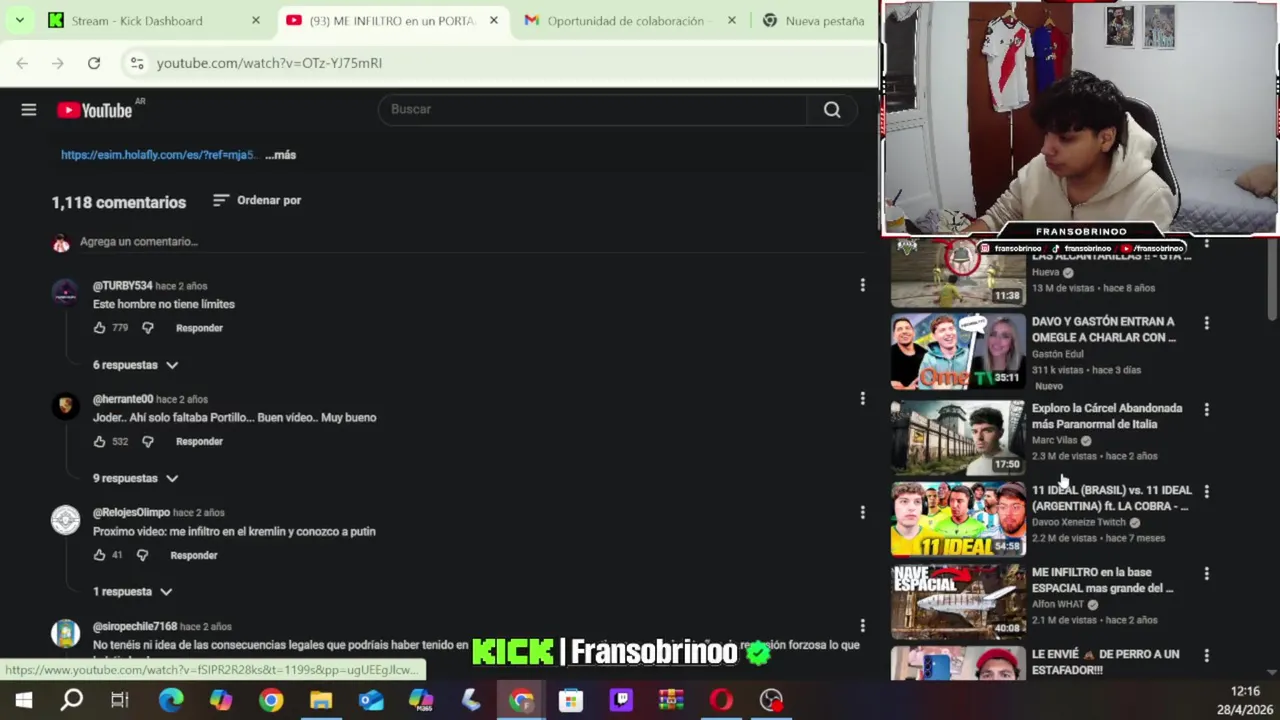Image resolution: width=1280 pixels, height=720 pixels.
Task: Open base ESPACIAL video thumbnail
Action: tap(958, 602)
